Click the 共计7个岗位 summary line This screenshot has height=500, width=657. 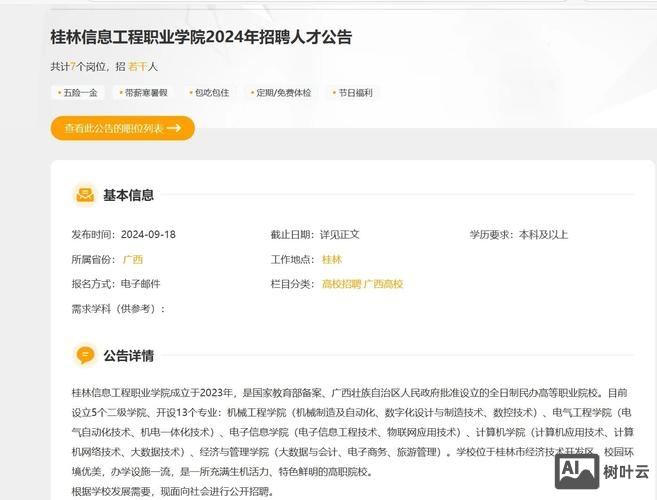[104, 67]
